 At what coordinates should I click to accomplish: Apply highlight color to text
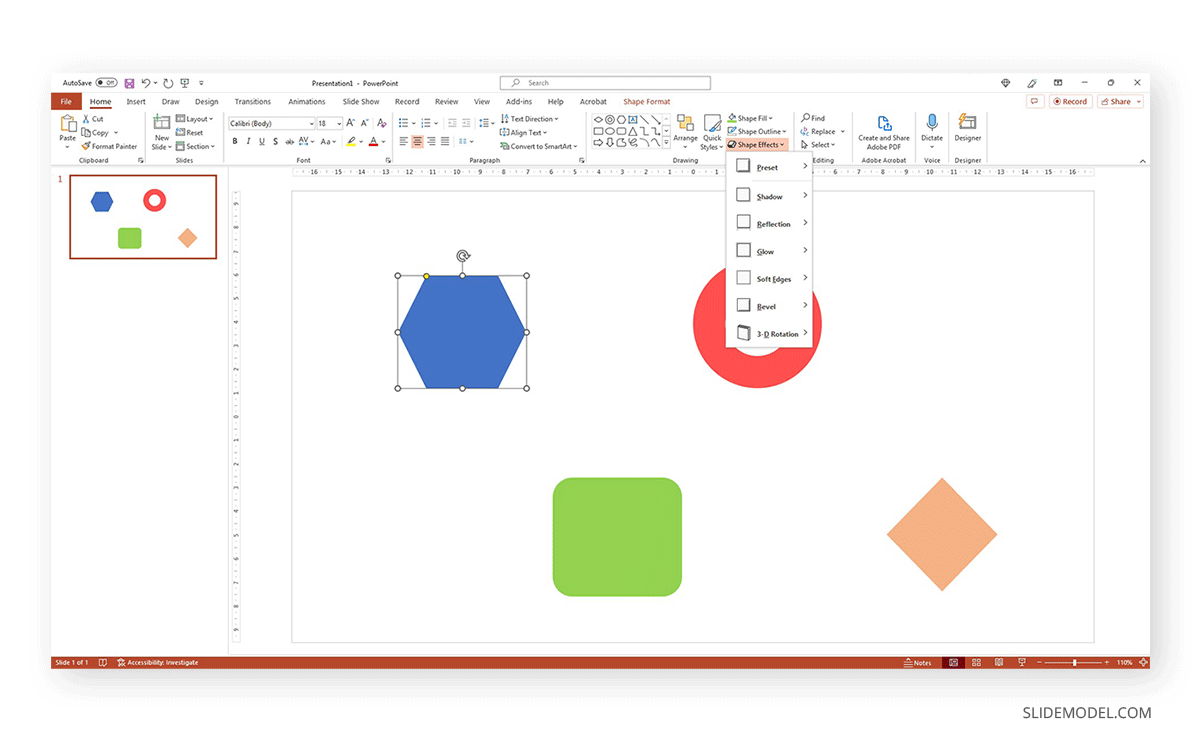pos(352,141)
